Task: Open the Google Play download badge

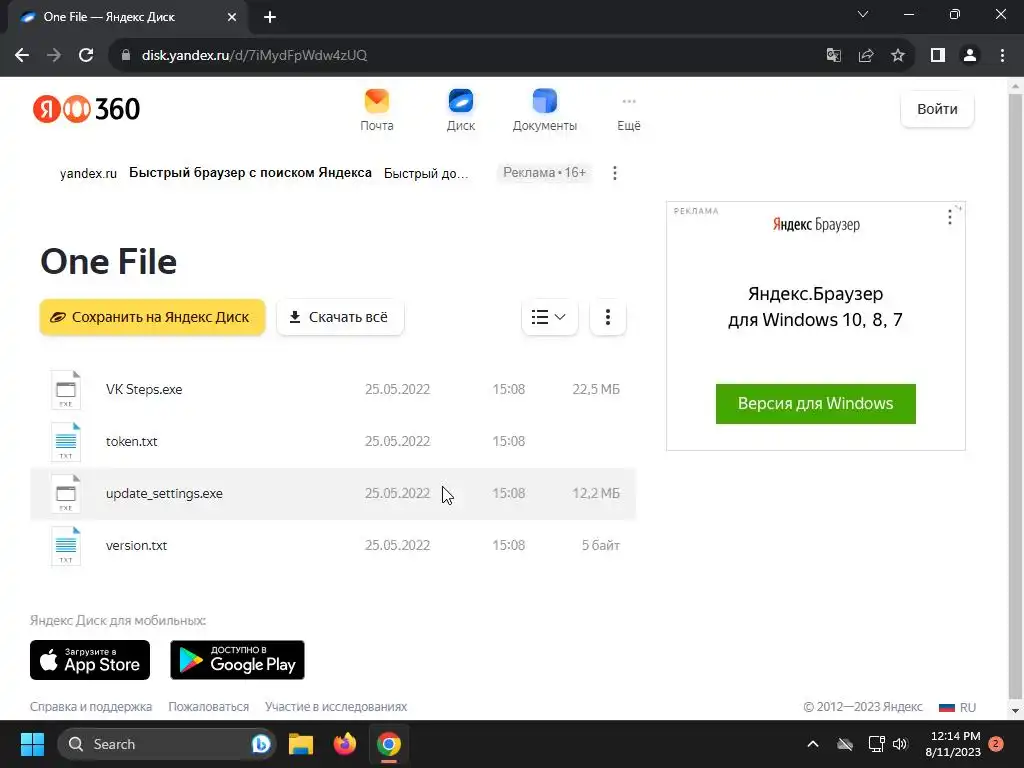Action: (x=237, y=660)
